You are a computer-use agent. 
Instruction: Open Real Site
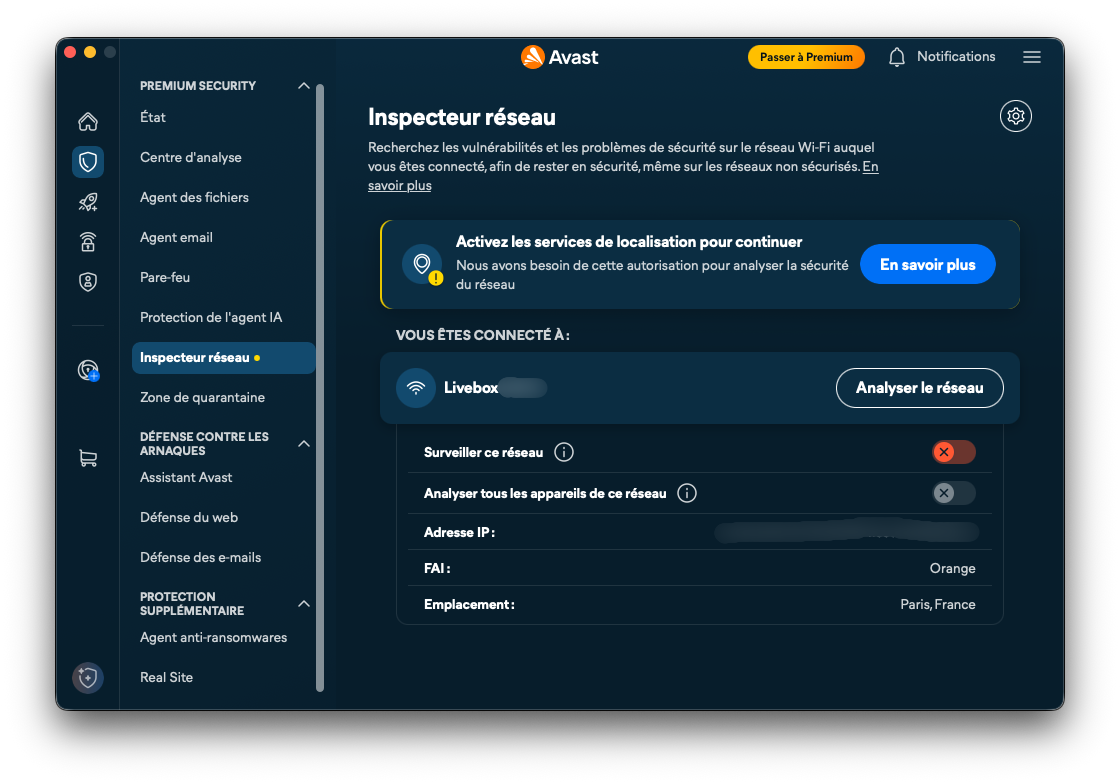pos(166,677)
